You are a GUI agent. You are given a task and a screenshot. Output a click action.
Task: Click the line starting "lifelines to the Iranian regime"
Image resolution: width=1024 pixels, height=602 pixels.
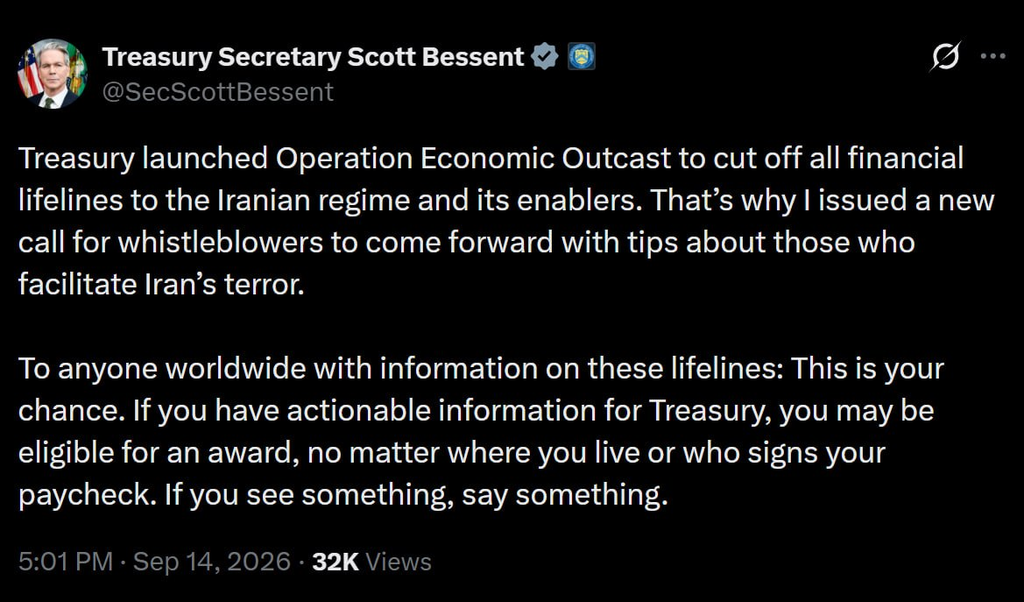pos(506,200)
